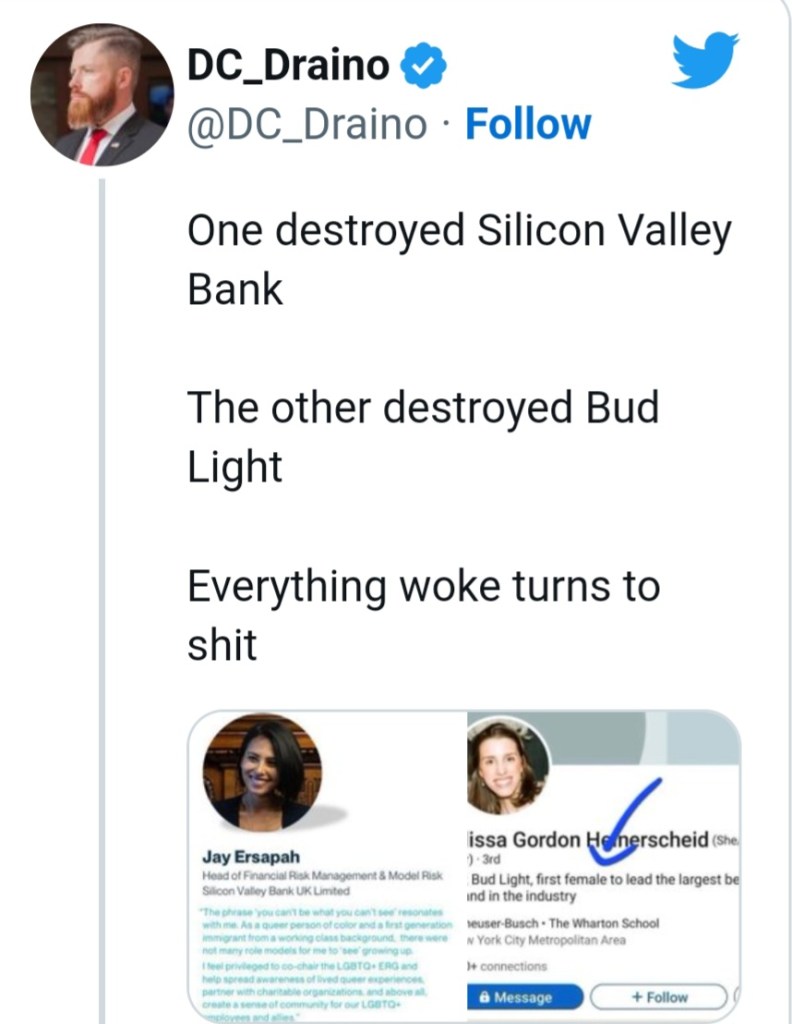Click the @DC_Draino handle
The height and width of the screenshot is (1024, 792).
(x=306, y=126)
